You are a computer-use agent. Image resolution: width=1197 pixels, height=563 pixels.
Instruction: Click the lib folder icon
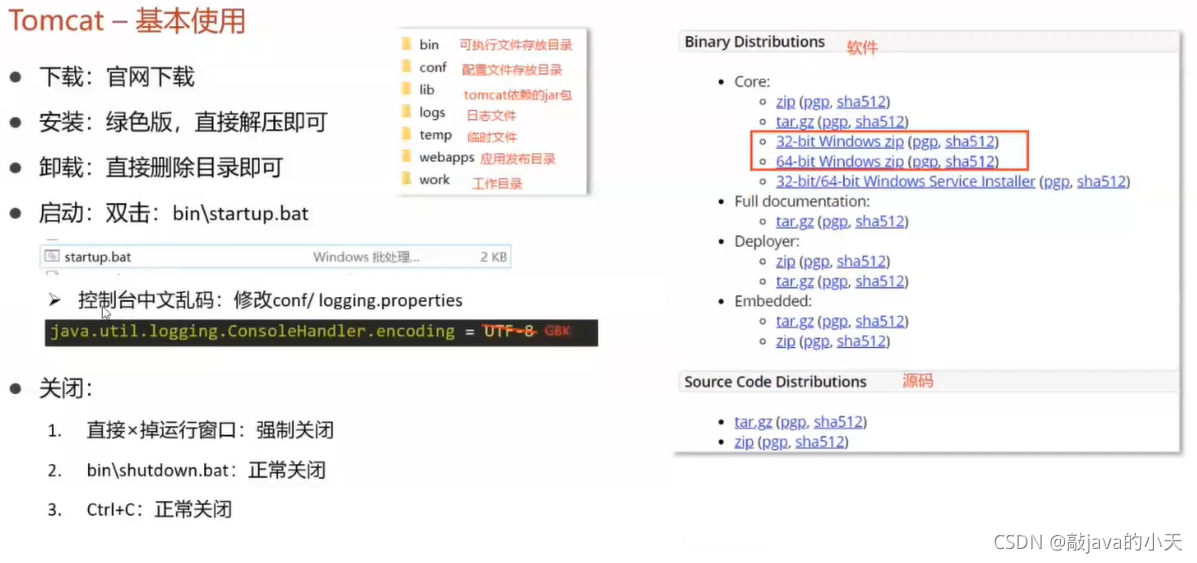[x=405, y=89]
